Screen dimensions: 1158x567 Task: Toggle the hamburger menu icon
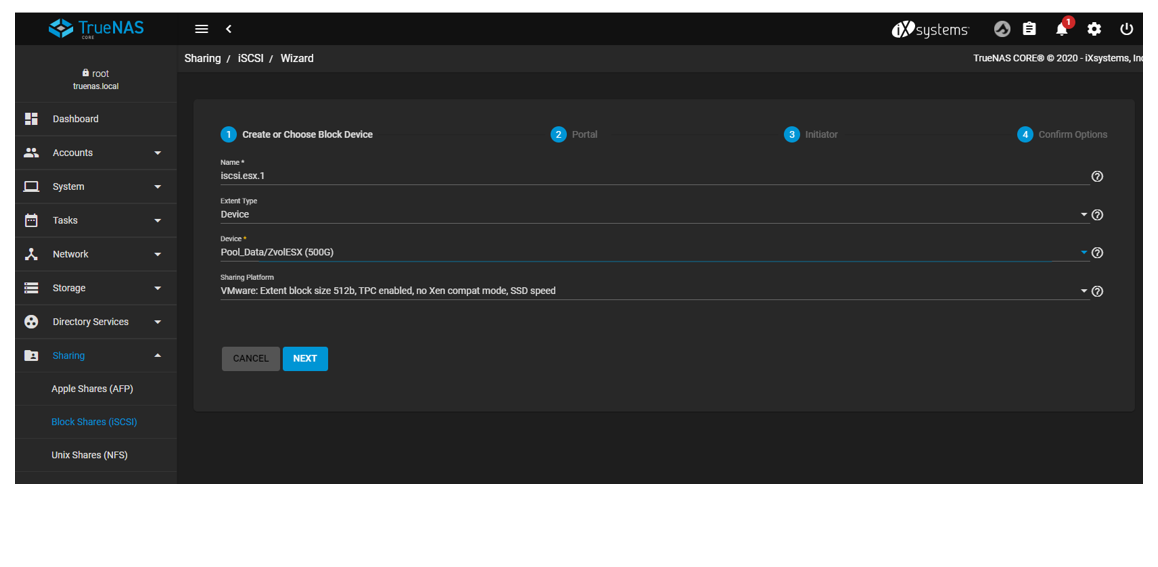pyautogui.click(x=202, y=29)
